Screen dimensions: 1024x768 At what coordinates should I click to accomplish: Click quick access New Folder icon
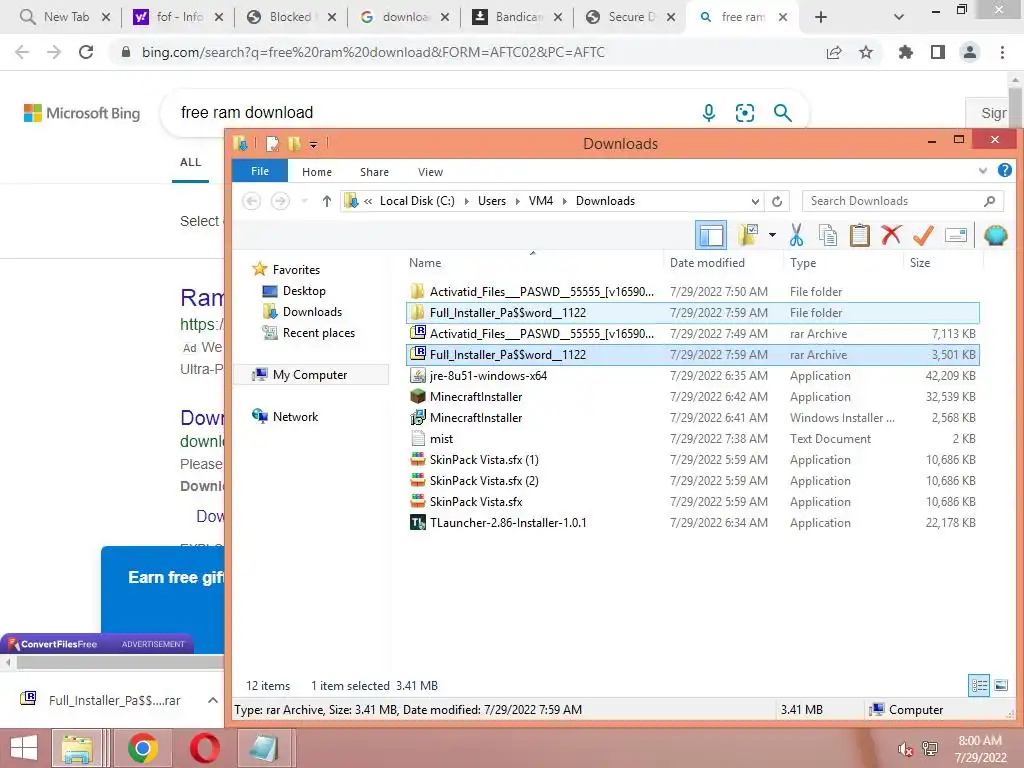294,143
